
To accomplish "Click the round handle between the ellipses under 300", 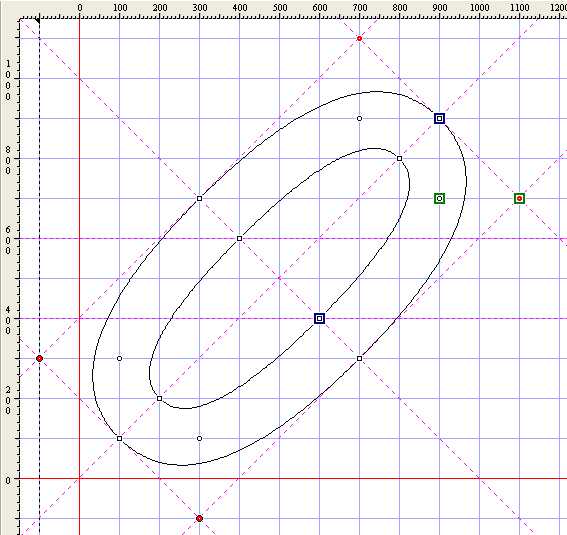I will coord(200,438).
